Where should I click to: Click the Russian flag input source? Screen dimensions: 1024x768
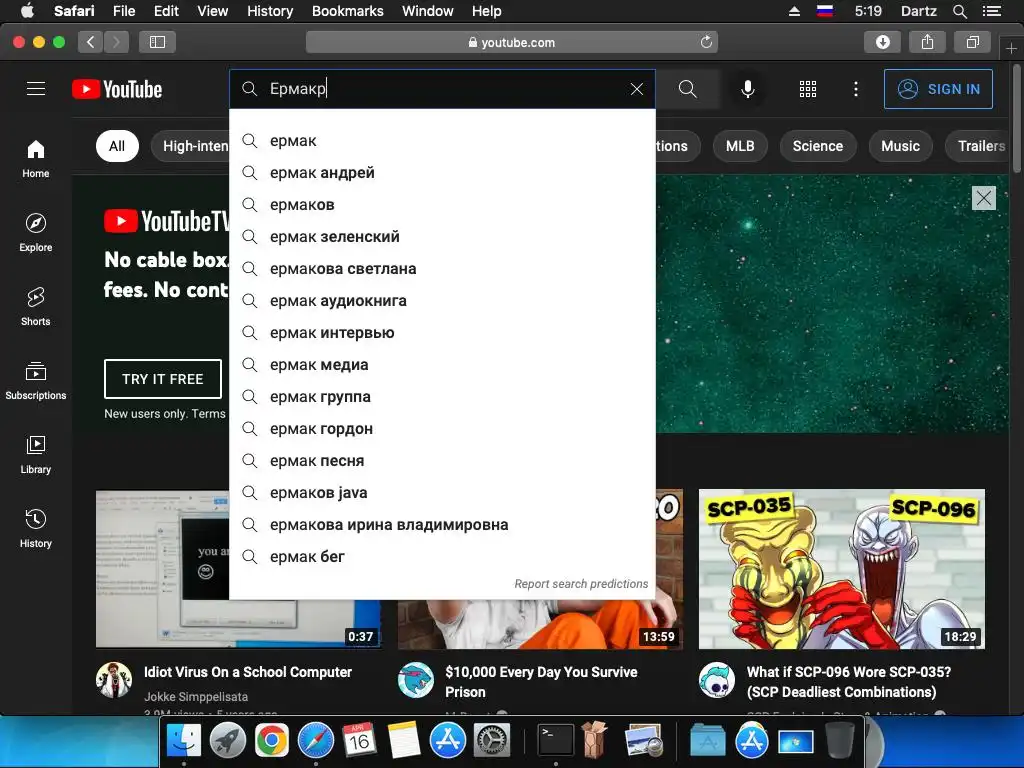825,11
